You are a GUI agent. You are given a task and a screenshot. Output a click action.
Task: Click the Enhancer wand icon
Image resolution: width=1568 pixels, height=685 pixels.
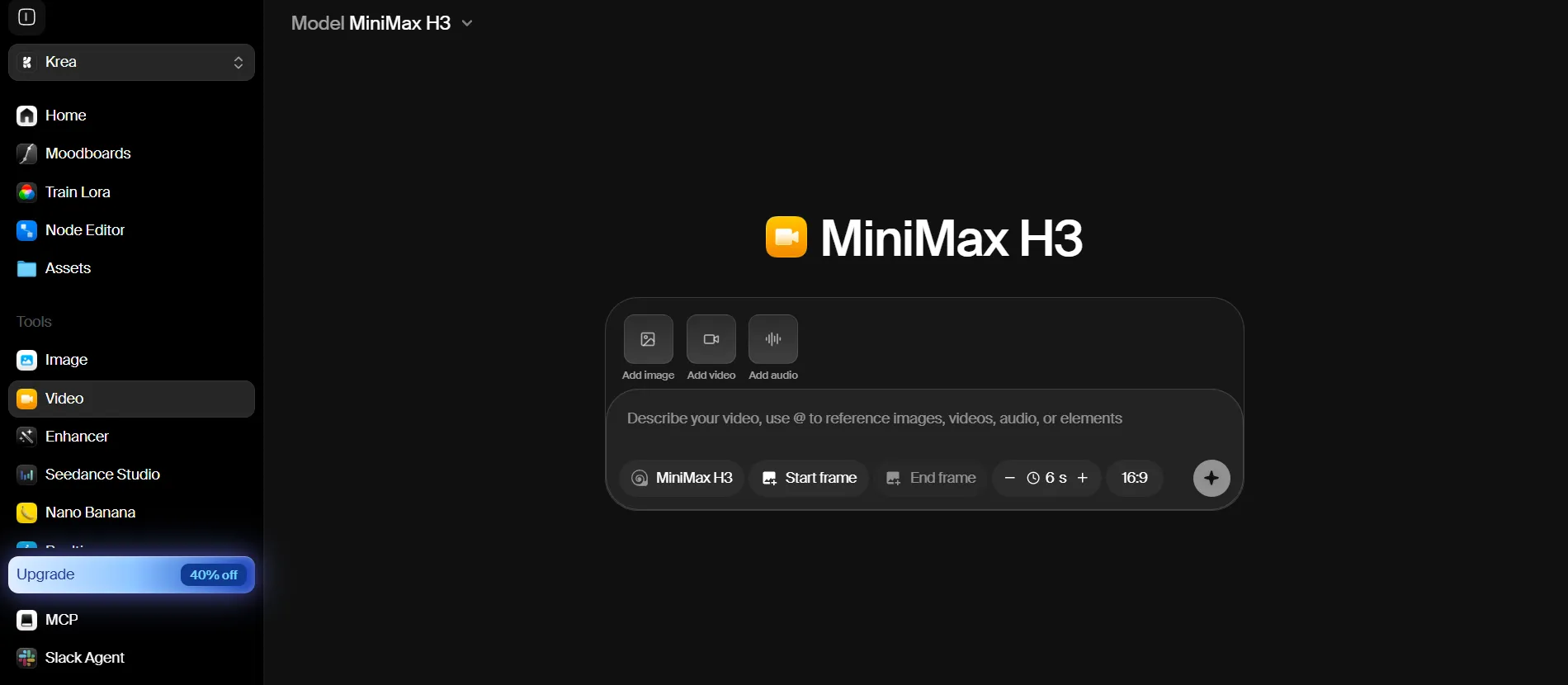click(26, 437)
